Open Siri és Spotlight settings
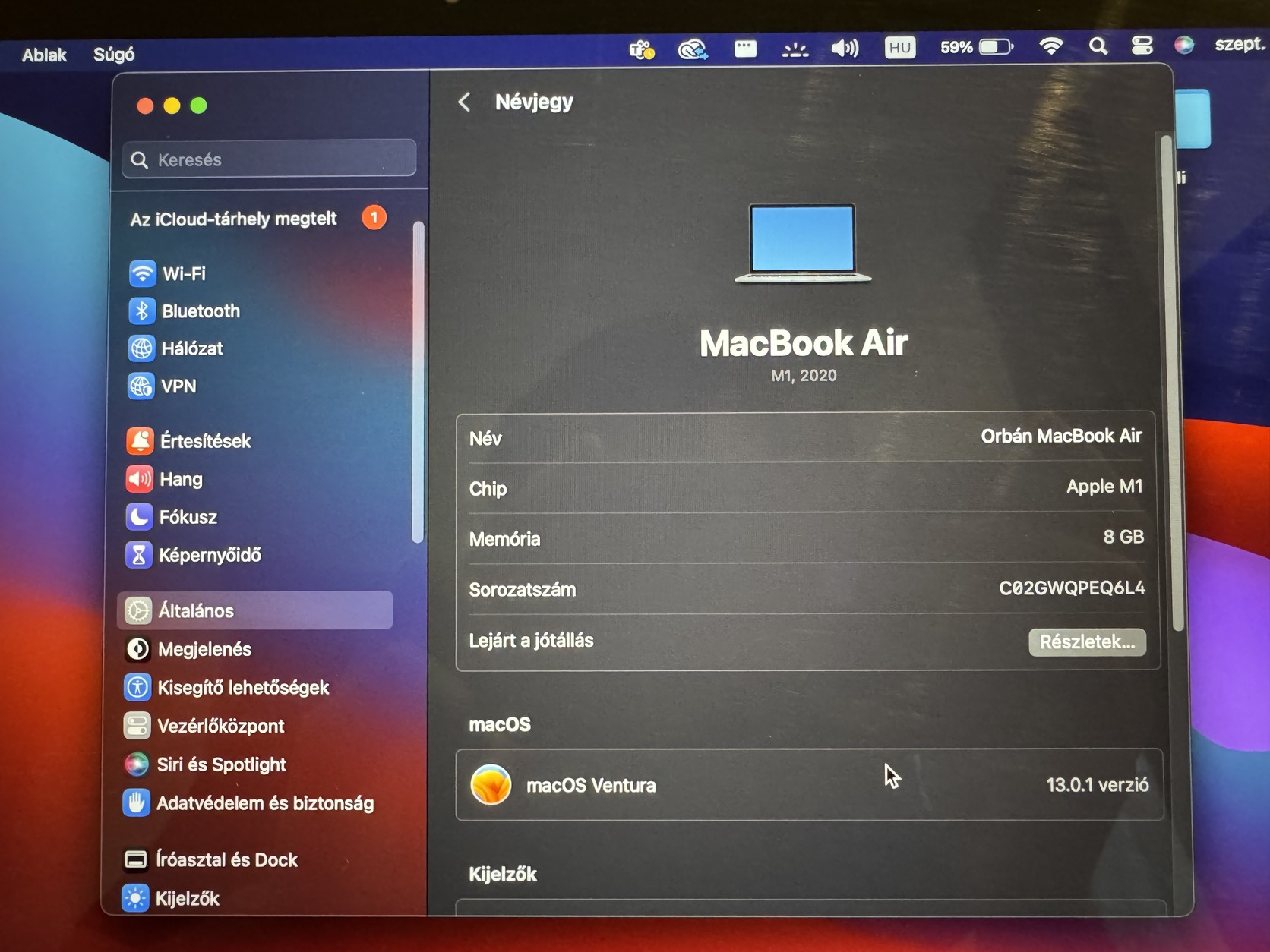Viewport: 1270px width, 952px height. (205, 764)
